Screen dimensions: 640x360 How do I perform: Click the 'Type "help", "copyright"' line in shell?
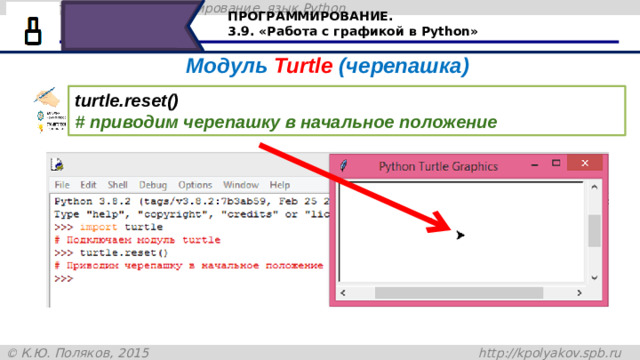(191, 214)
